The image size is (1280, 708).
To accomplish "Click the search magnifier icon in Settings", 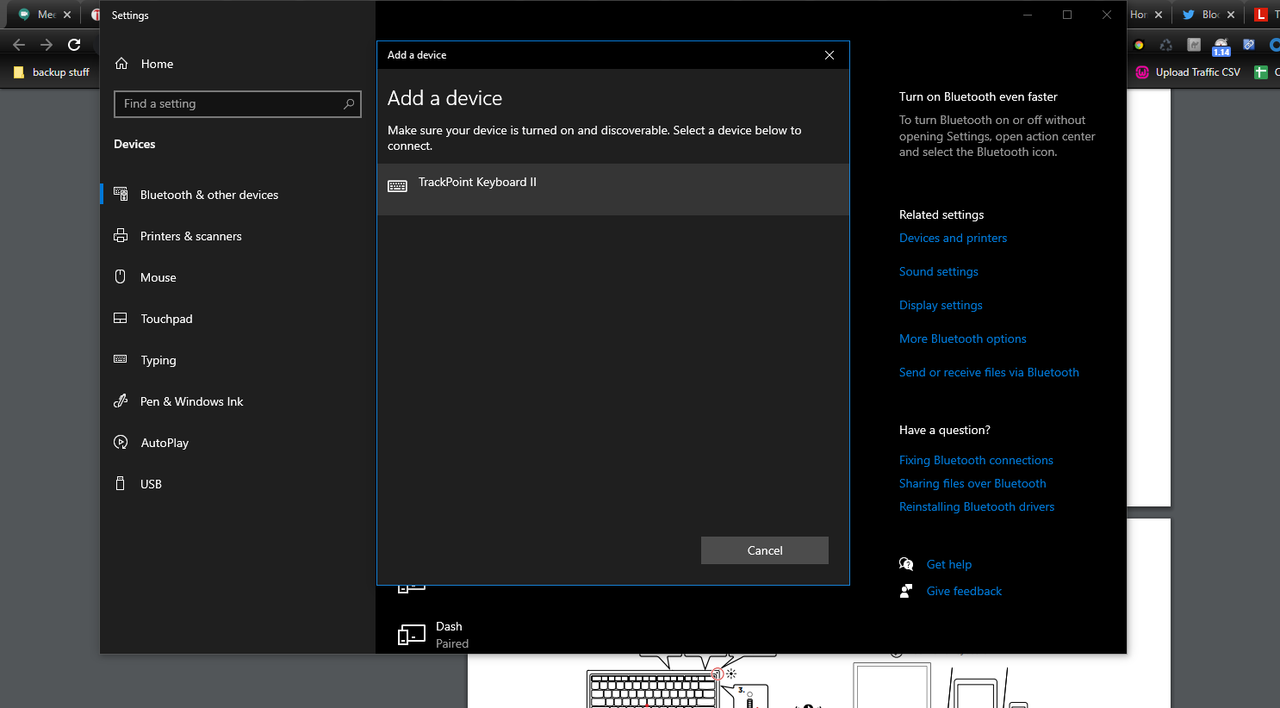I will [349, 104].
